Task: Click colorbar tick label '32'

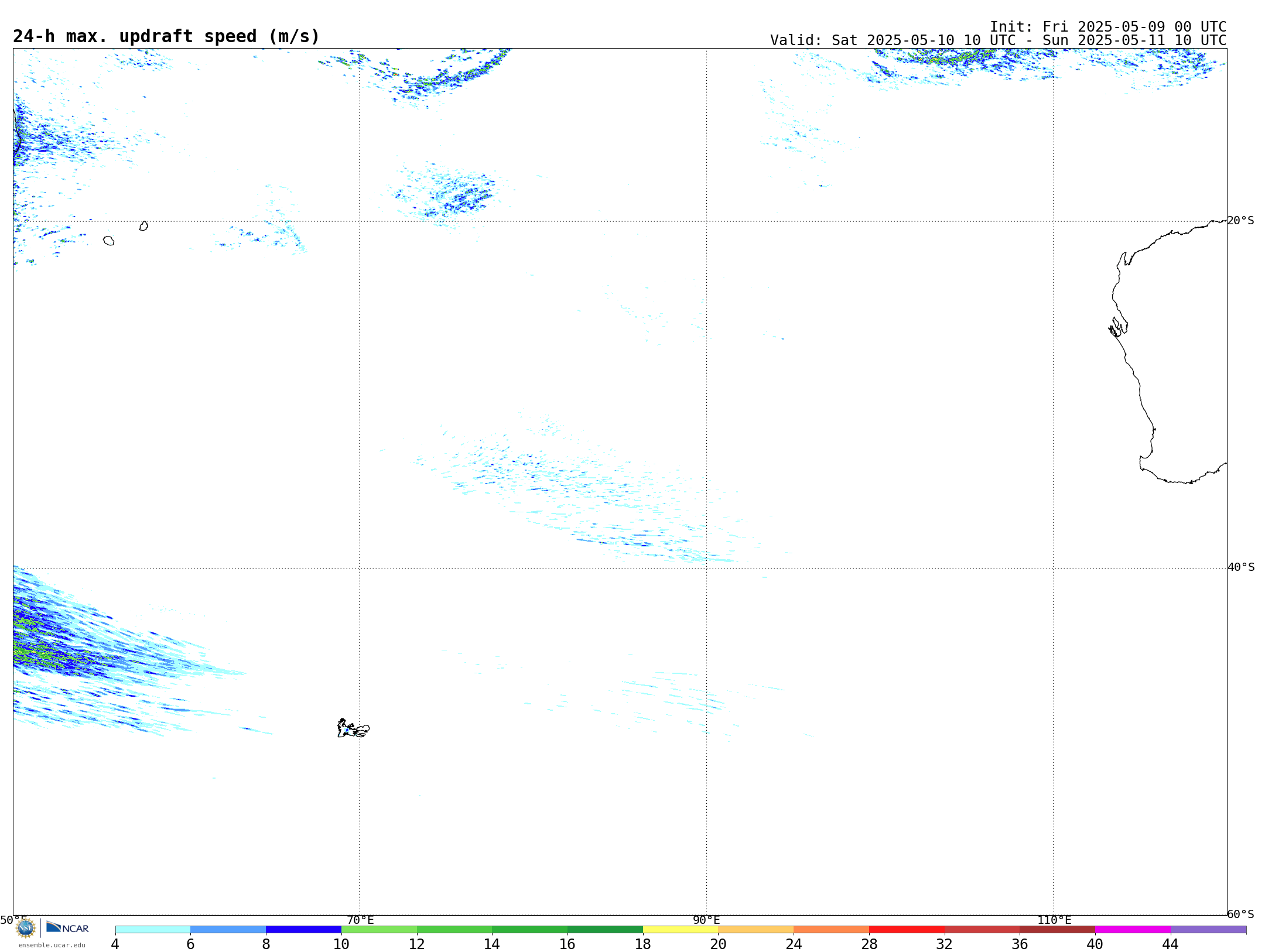Action: 945,944
